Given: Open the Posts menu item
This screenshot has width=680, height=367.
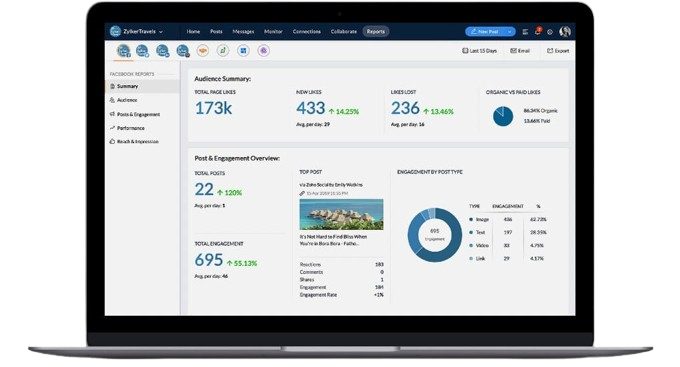Looking at the screenshot, I should tap(216, 32).
